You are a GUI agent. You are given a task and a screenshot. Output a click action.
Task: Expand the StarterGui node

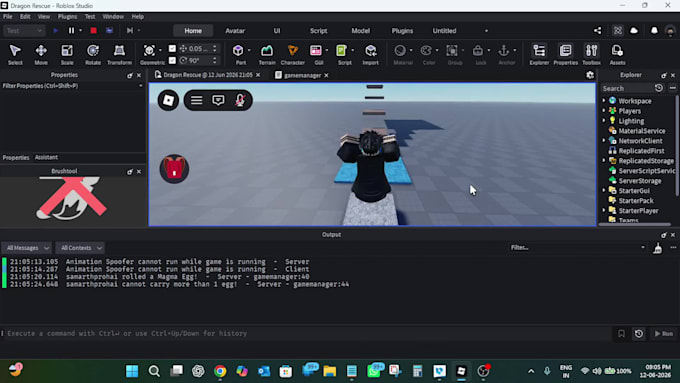604,190
